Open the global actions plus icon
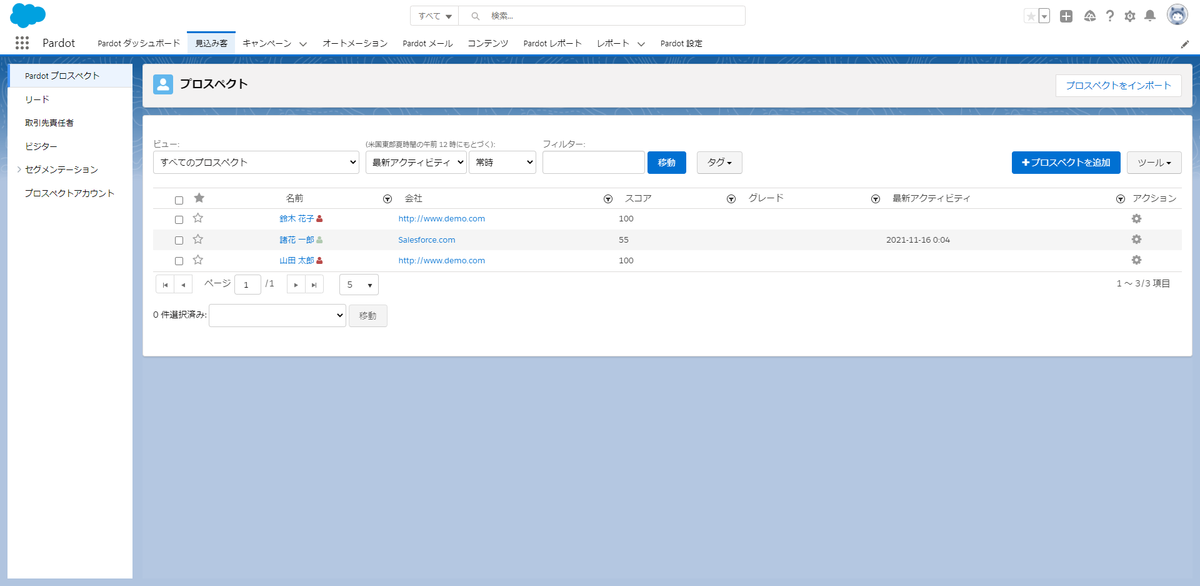Viewport: 1200px width, 586px height. pyautogui.click(x=1067, y=16)
